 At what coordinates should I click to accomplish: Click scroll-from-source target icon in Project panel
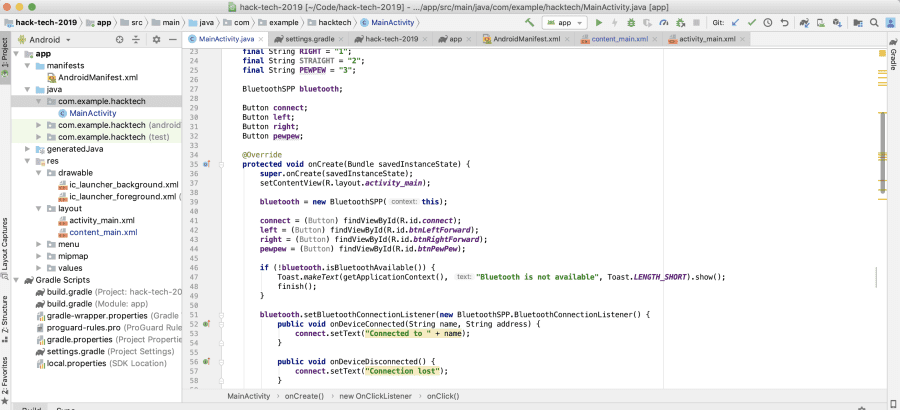[119, 40]
